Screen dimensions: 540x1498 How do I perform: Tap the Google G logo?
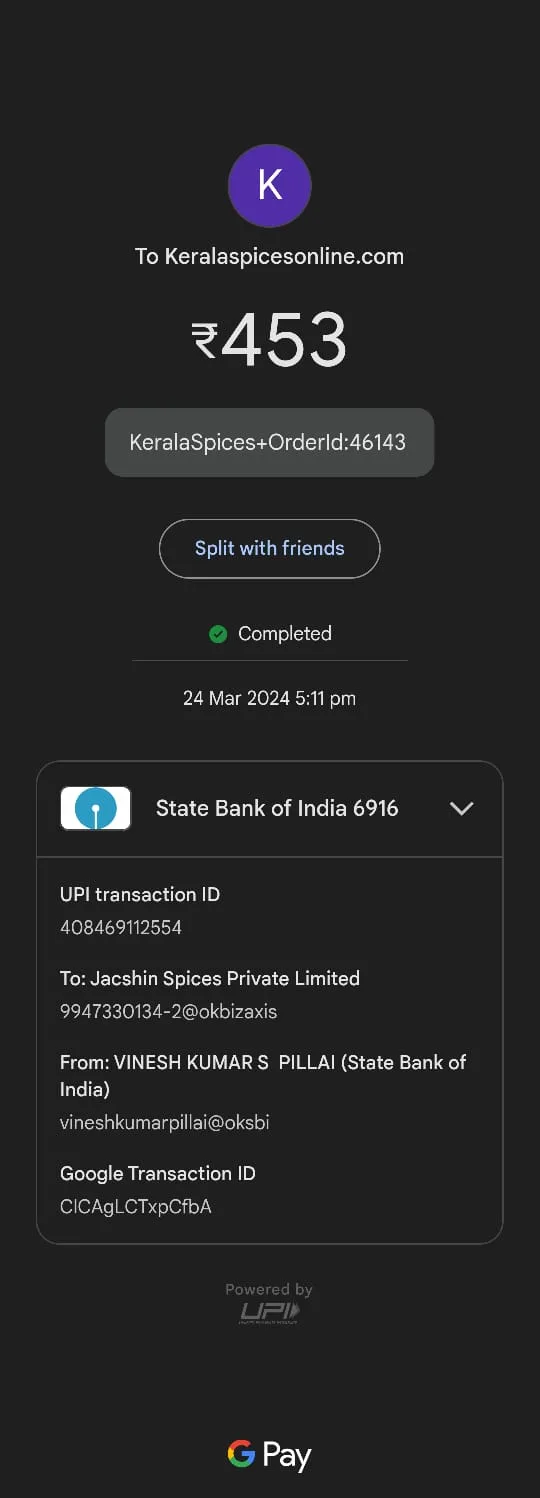point(241,1453)
